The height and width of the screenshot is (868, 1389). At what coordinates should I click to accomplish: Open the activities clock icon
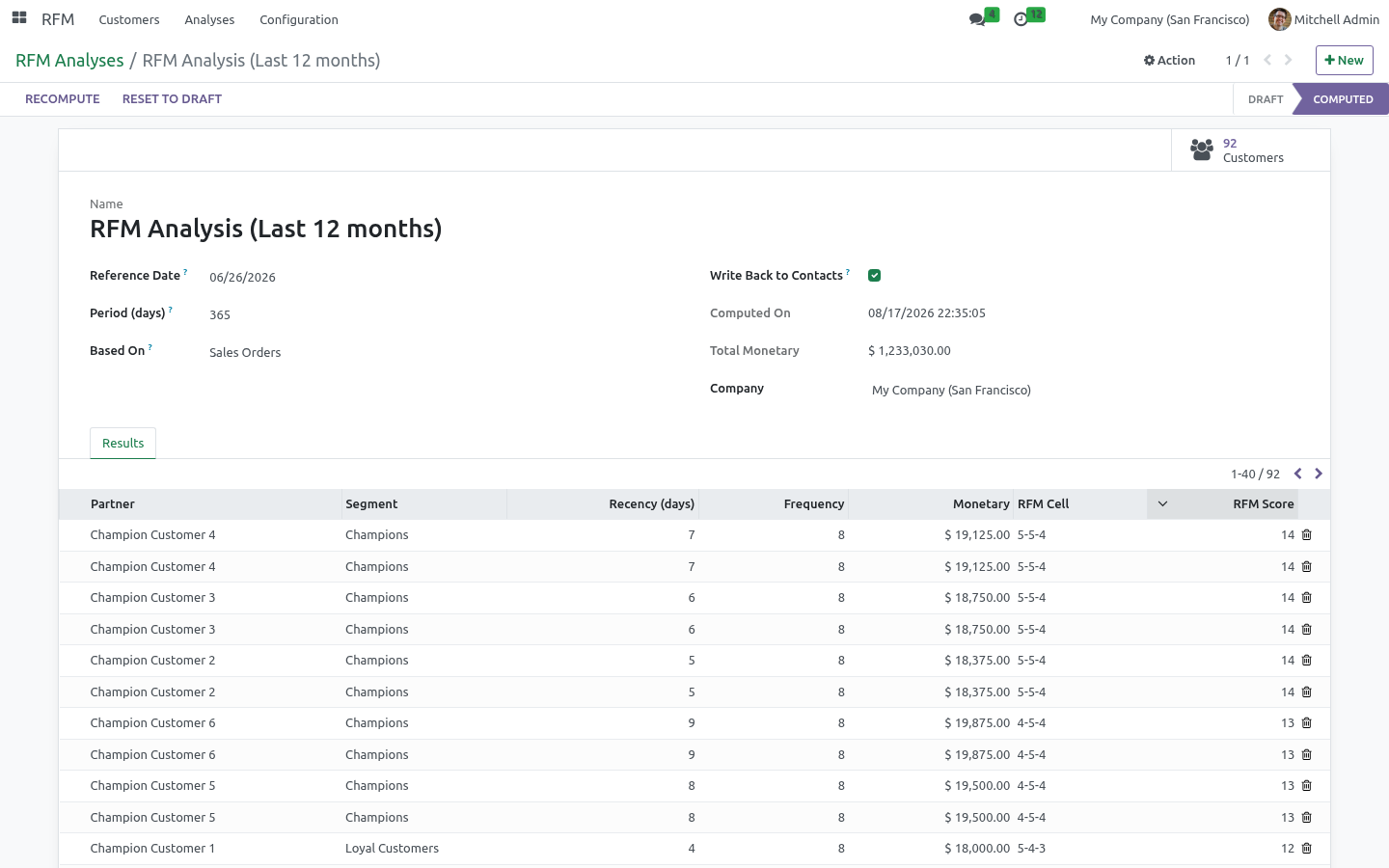(x=1021, y=19)
